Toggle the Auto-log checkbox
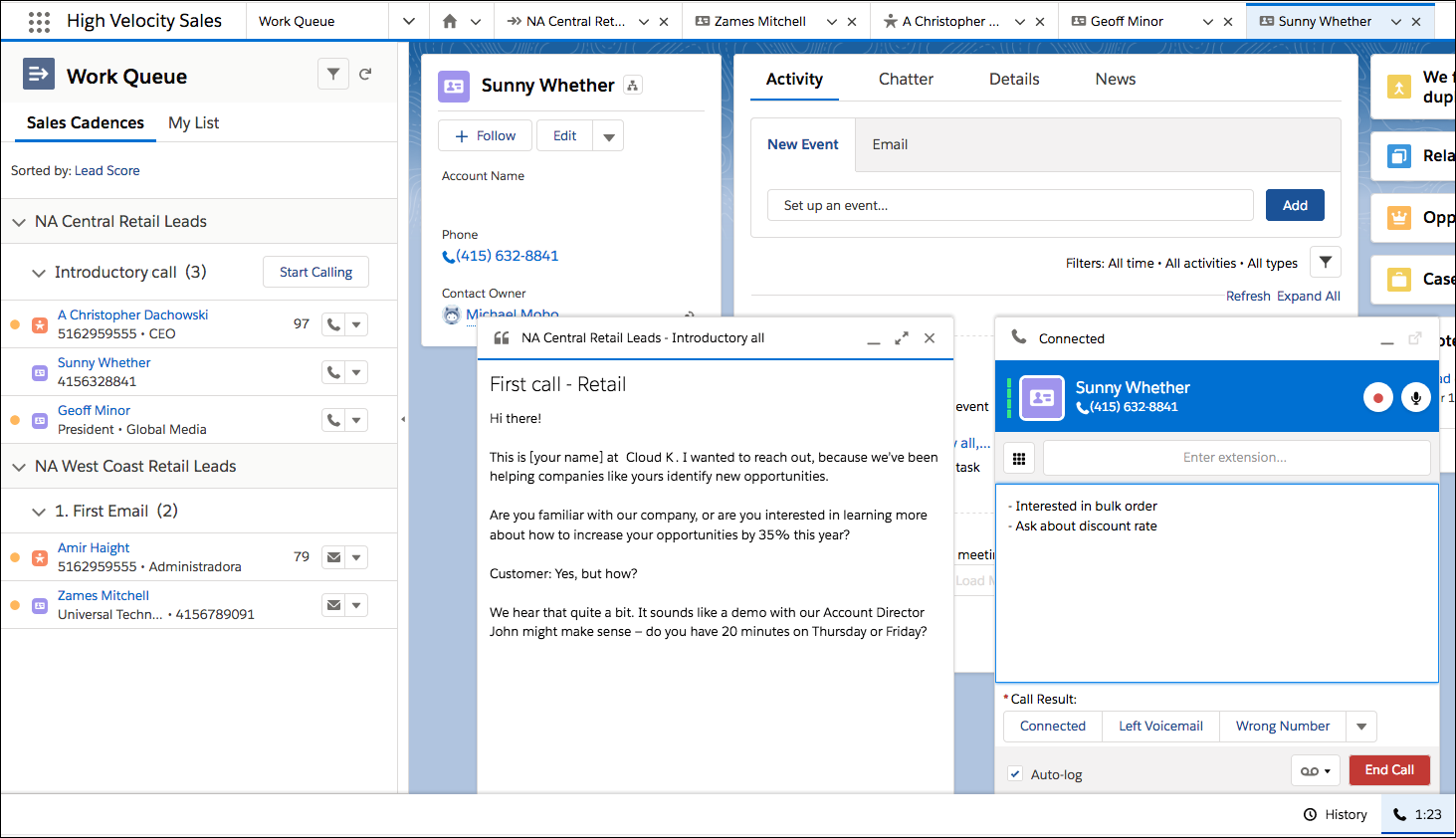The width and height of the screenshot is (1456, 838). tap(1015, 773)
